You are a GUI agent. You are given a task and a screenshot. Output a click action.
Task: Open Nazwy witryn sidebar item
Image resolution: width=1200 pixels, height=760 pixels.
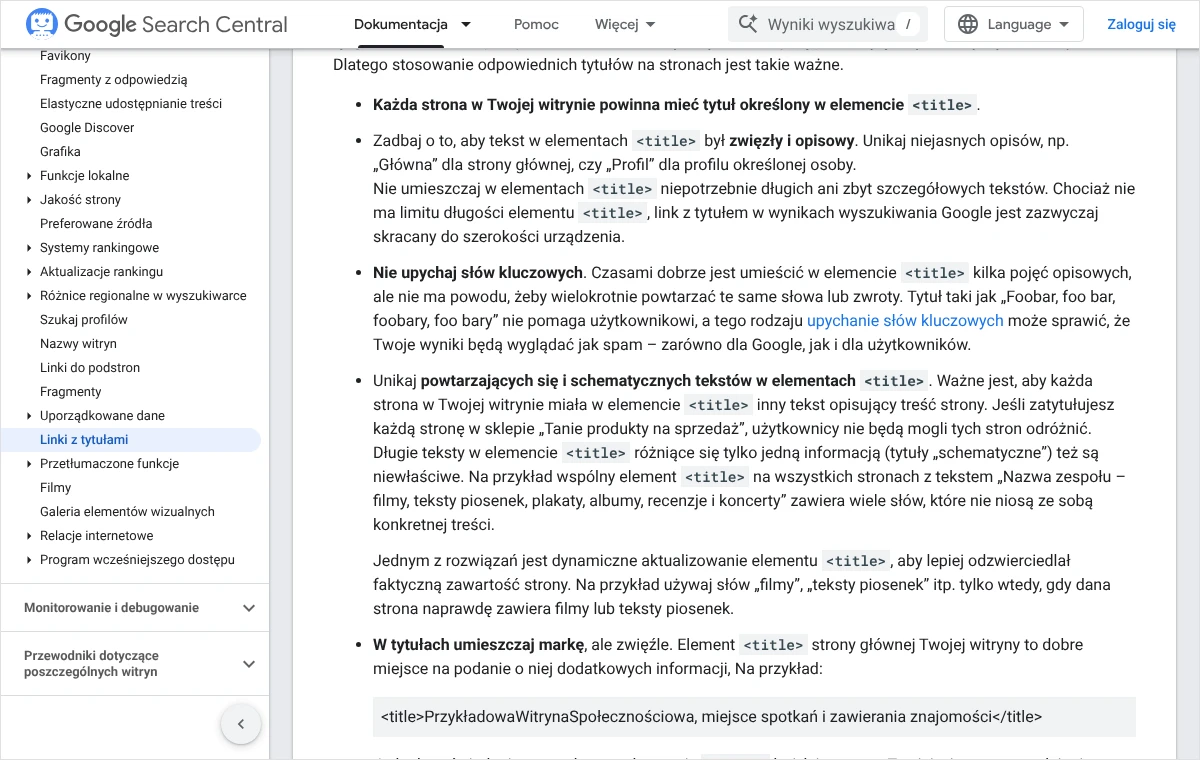point(78,344)
